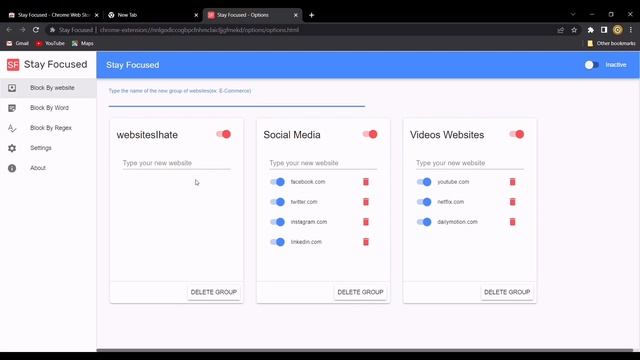Toggle the Social Media group switch

pyautogui.click(x=370, y=134)
